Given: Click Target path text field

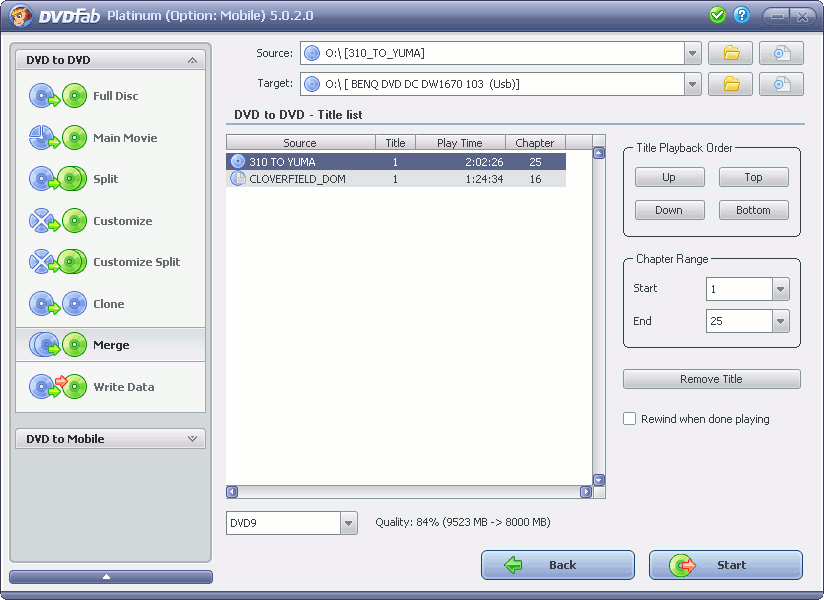Looking at the screenshot, I should coord(492,84).
